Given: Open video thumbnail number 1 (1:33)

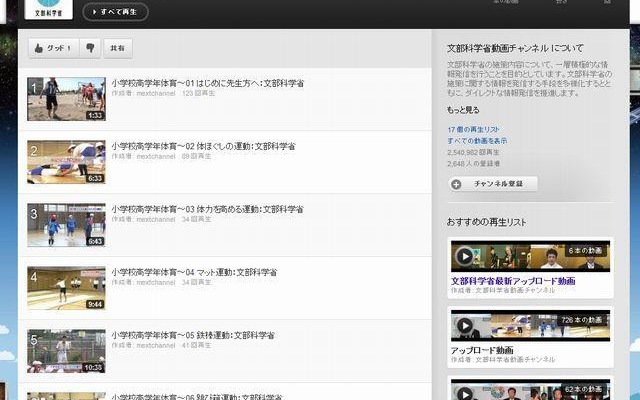Looking at the screenshot, I should click(66, 99).
